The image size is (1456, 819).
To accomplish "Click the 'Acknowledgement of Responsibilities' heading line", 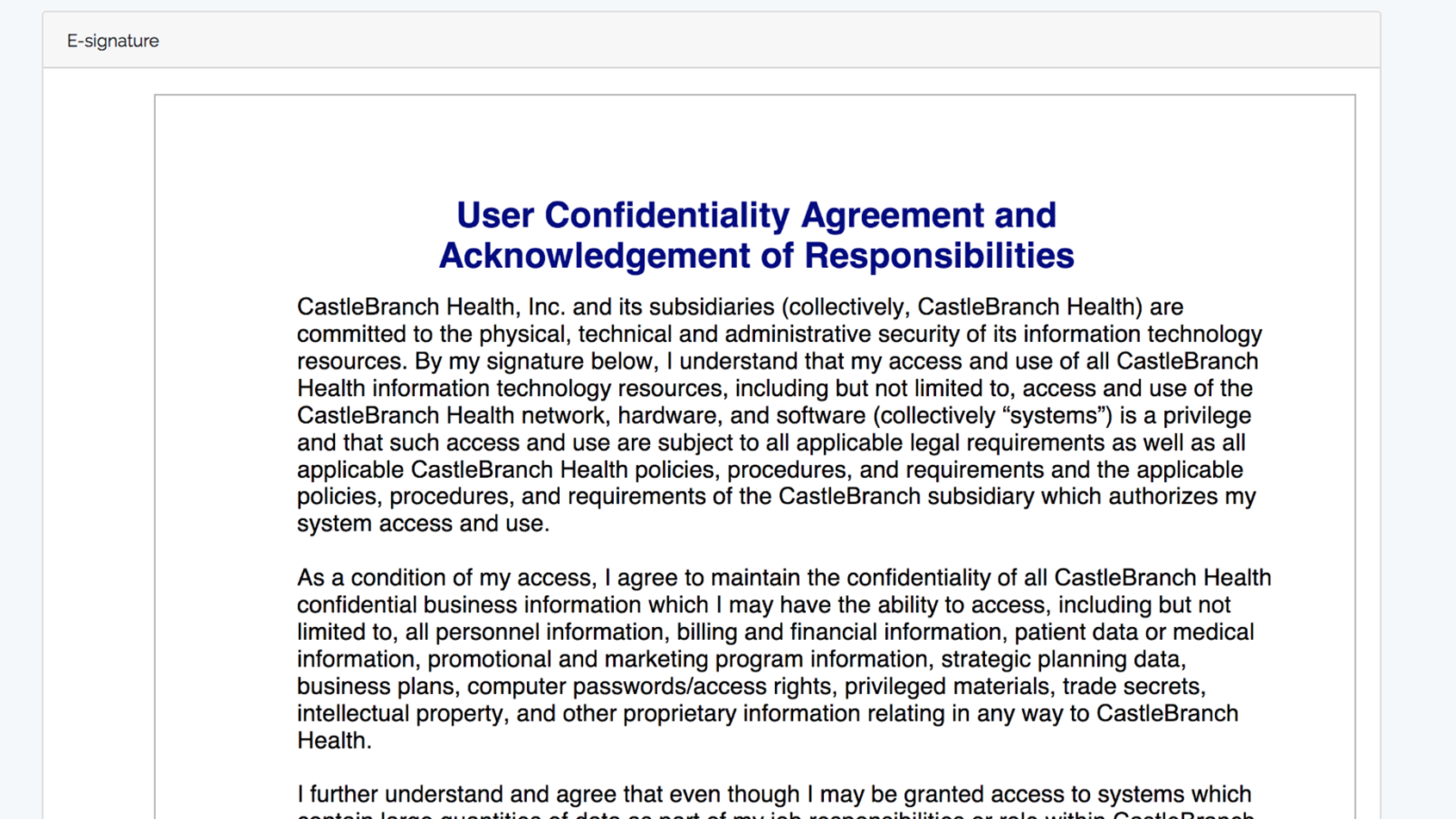I will click(x=756, y=256).
